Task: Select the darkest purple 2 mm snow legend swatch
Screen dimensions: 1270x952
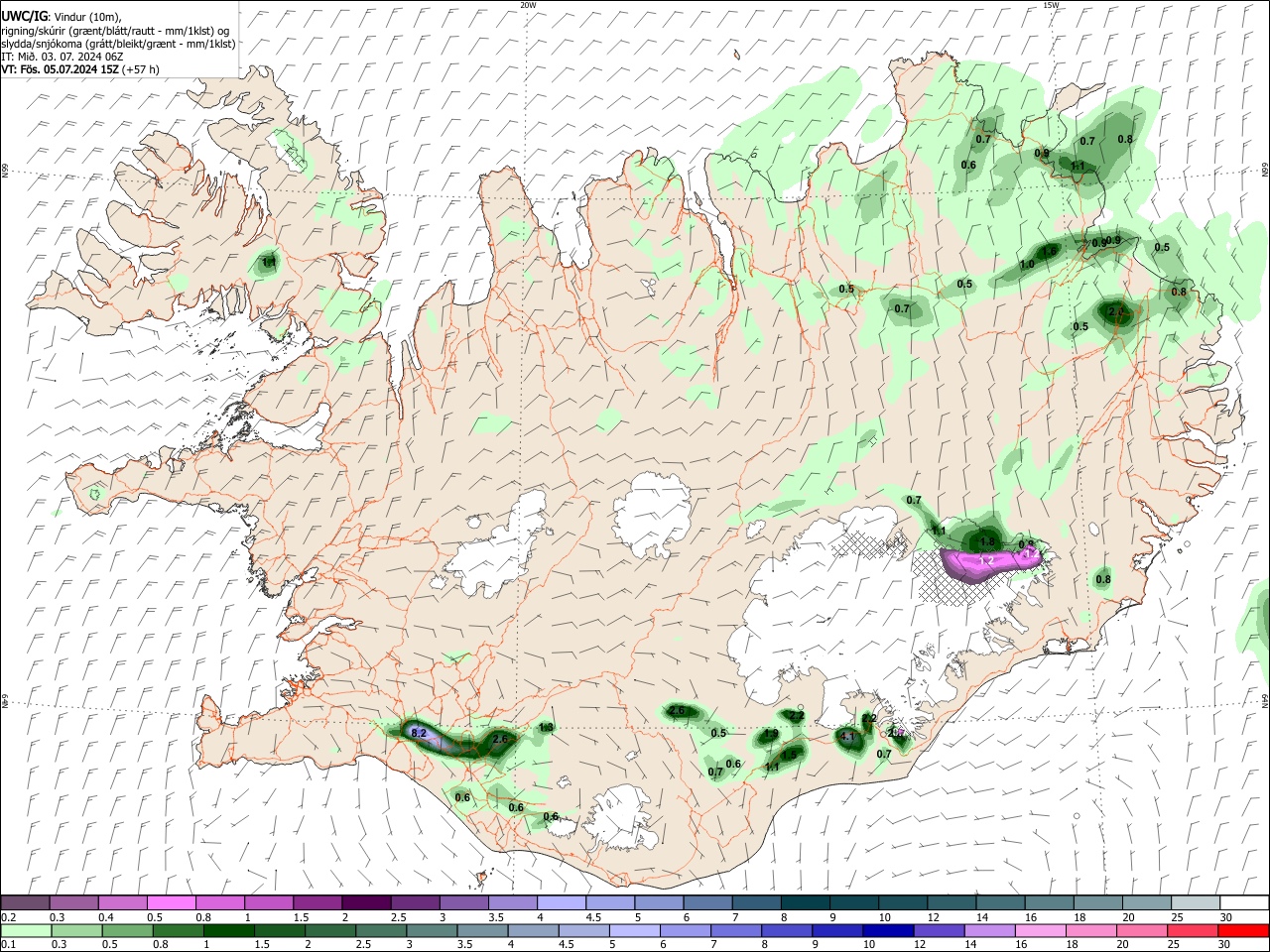Action: tap(366, 903)
